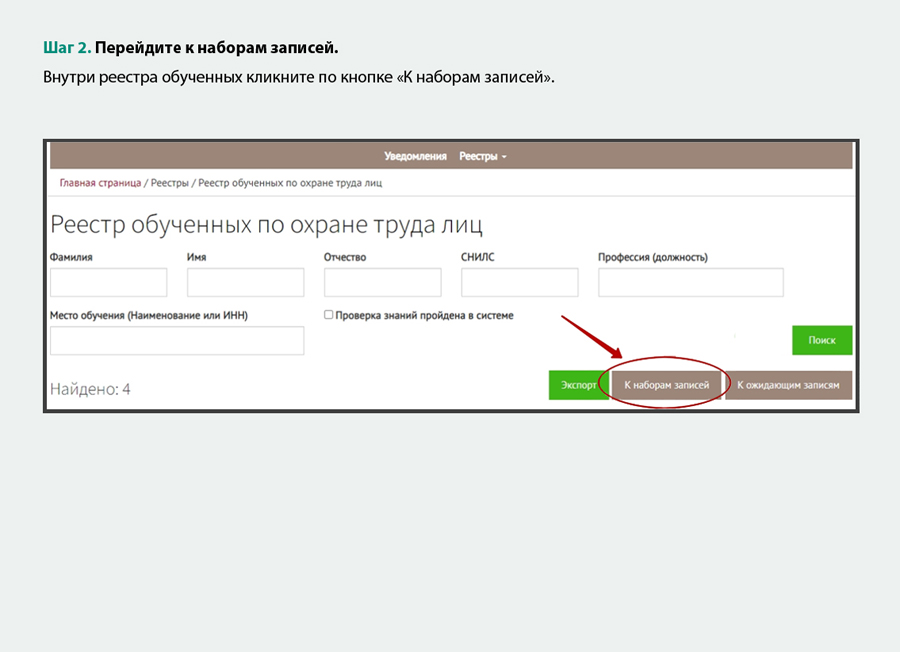Click the instruction sentence starting 'Внутри реестра'
The height and width of the screenshot is (652, 900).
(x=299, y=77)
